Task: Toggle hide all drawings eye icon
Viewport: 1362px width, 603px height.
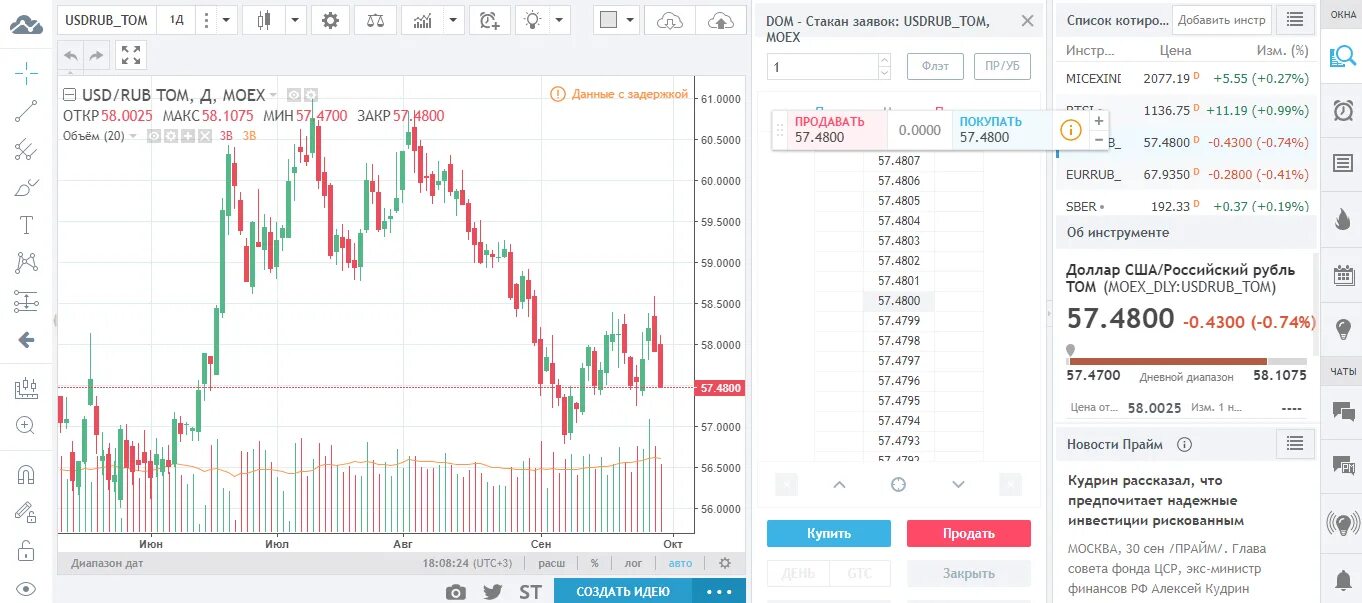Action: 27,589
